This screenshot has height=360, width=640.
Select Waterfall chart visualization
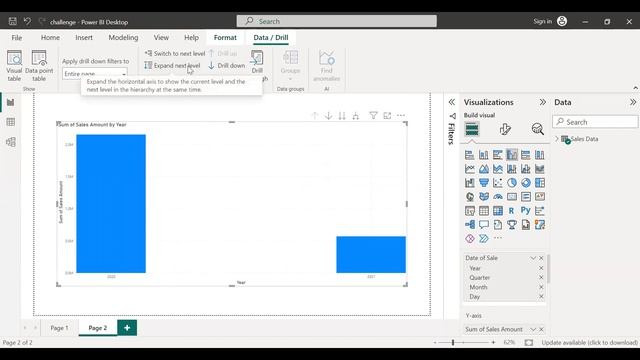click(470, 182)
